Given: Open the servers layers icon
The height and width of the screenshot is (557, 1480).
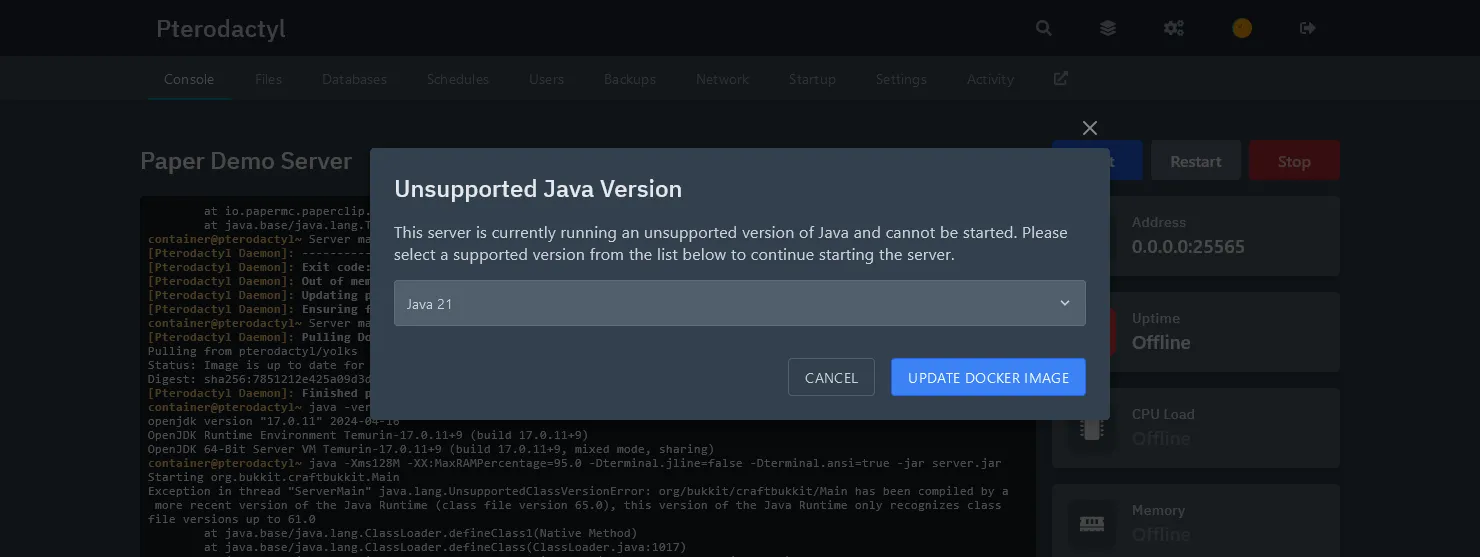Looking at the screenshot, I should pos(1108,28).
